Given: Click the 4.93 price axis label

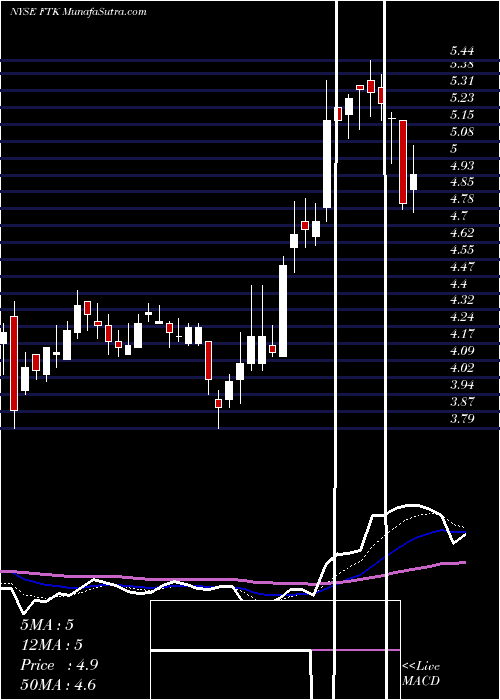Looking at the screenshot, I should tap(462, 166).
